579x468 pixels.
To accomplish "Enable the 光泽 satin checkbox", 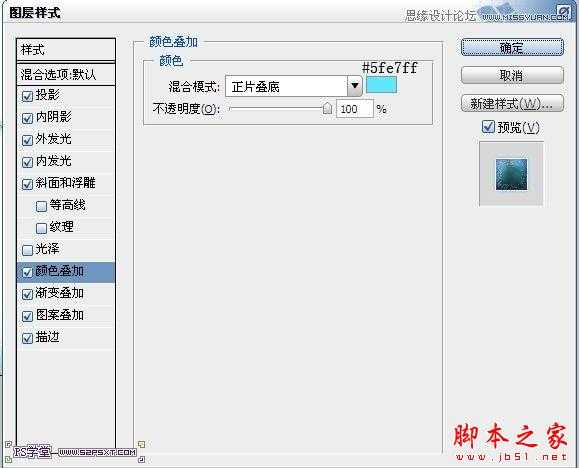I will coord(27,250).
